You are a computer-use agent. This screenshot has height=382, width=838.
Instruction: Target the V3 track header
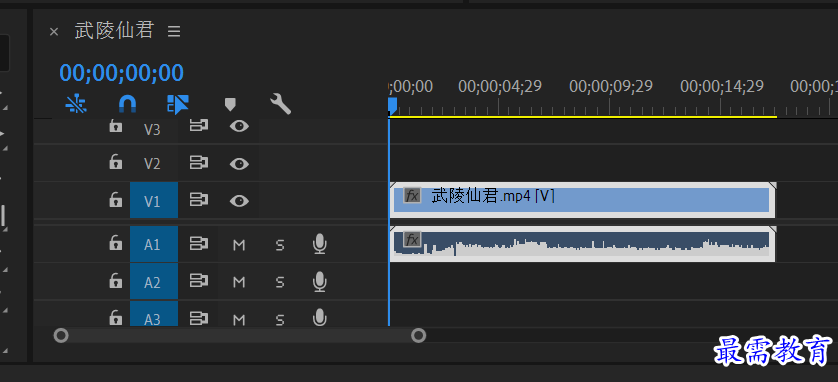click(153, 130)
